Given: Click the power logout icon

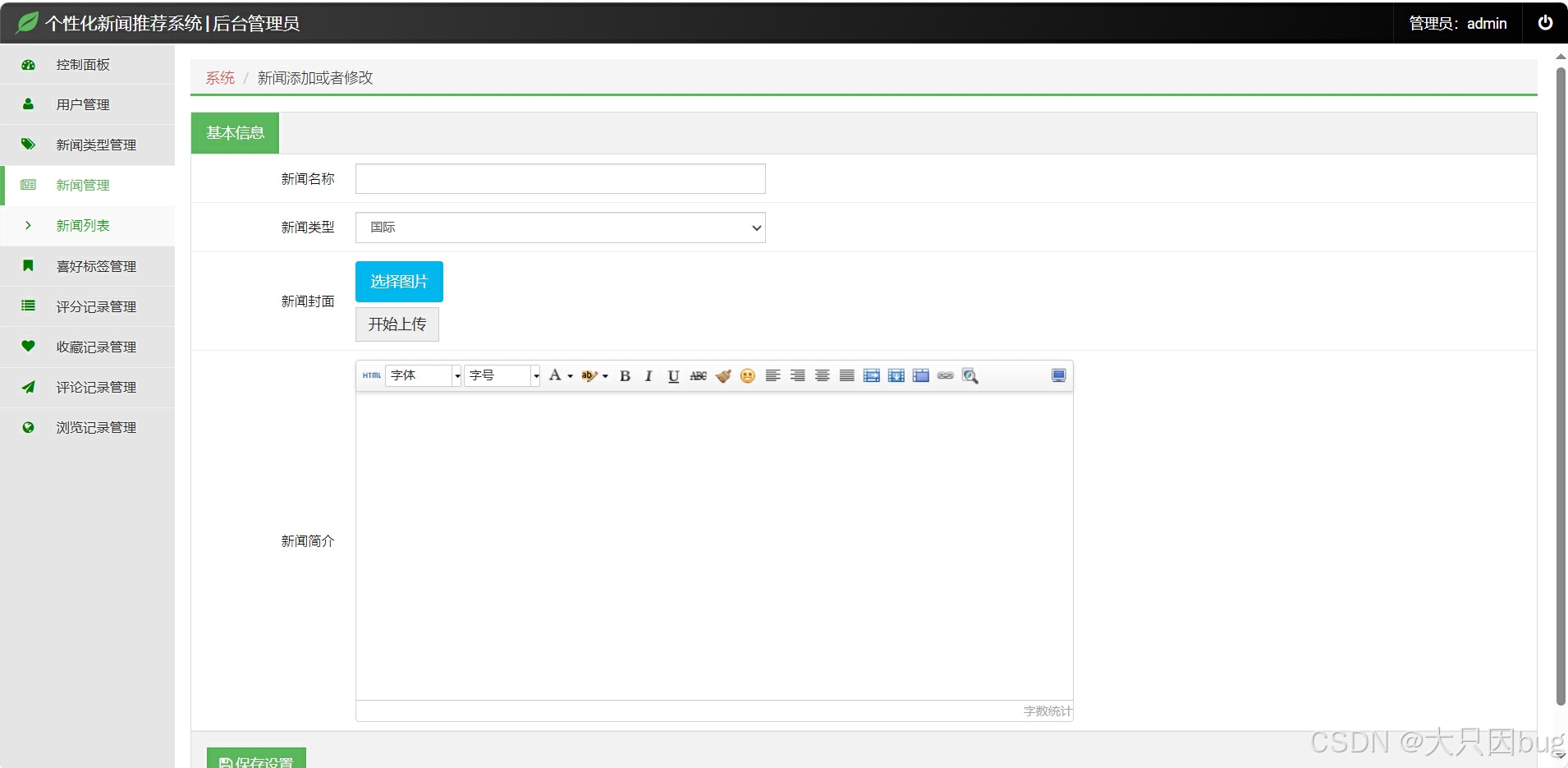Looking at the screenshot, I should point(1545,23).
